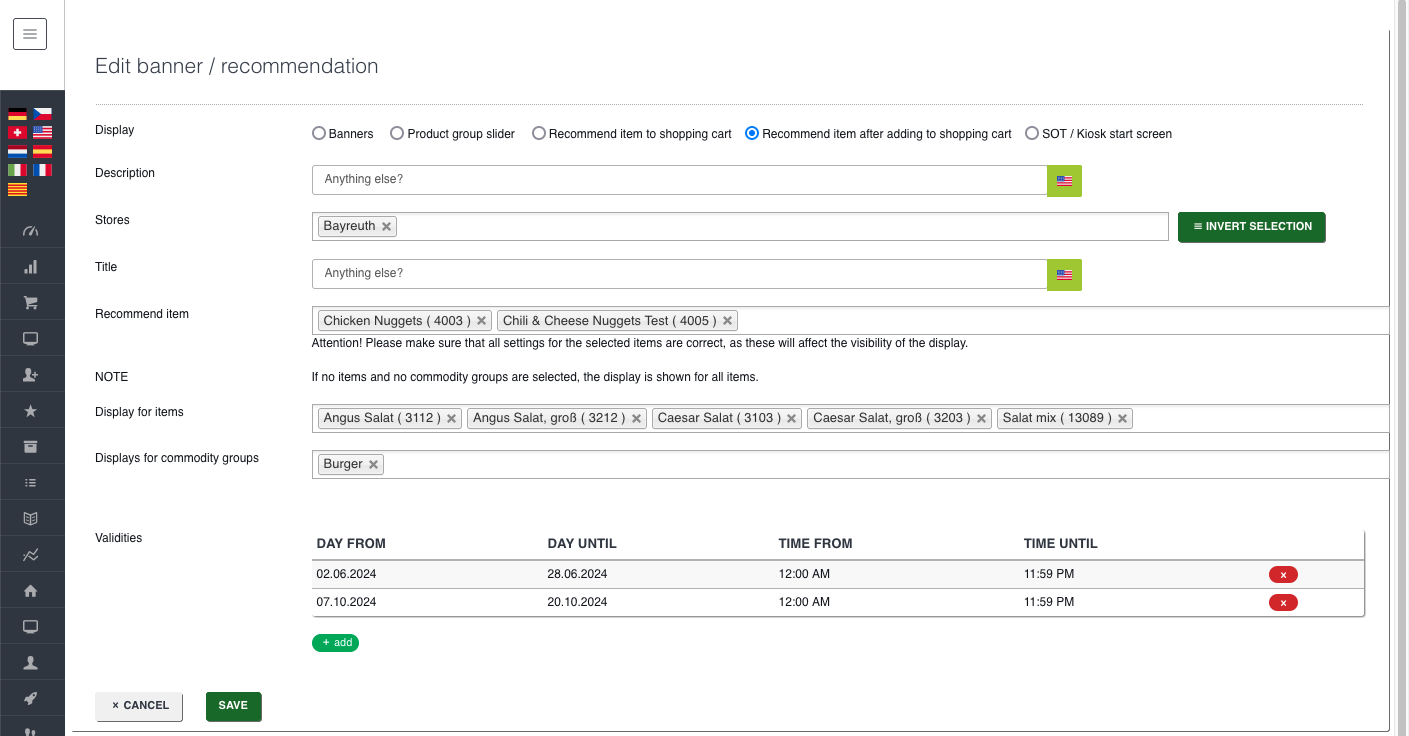Delete the validity starting 02.06.2024
The width and height of the screenshot is (1409, 736).
point(1283,575)
